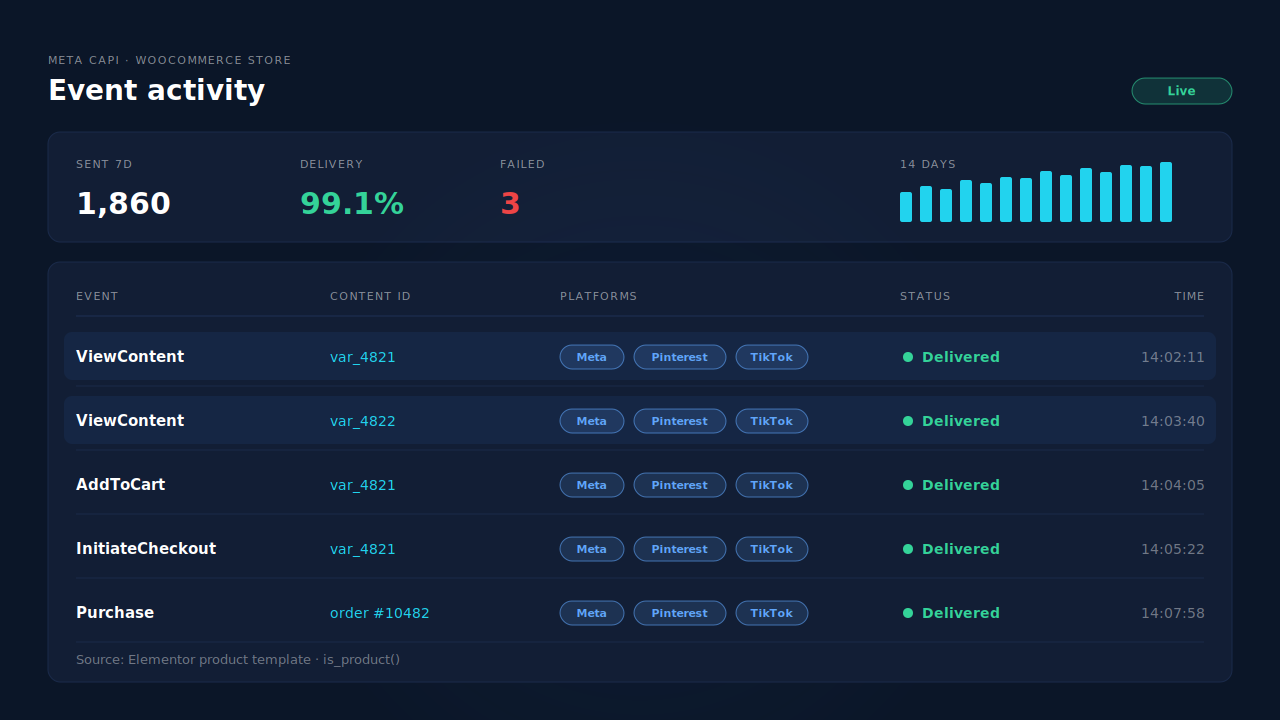Click the Delivered status of the Purchase row

click(951, 613)
